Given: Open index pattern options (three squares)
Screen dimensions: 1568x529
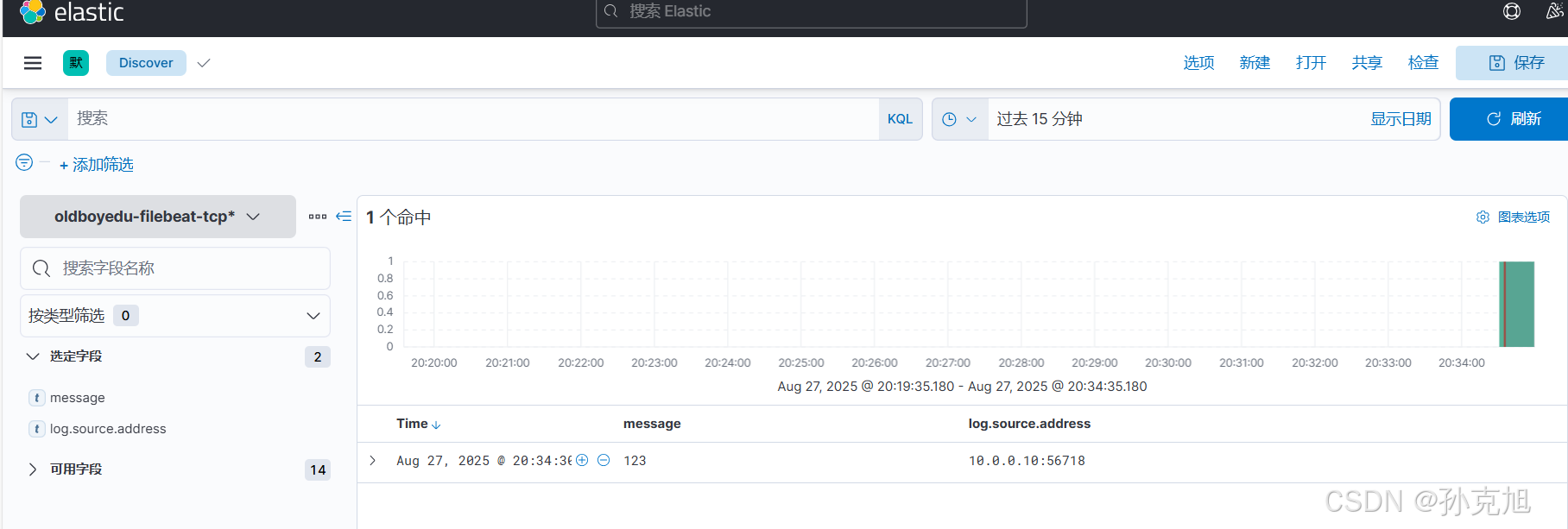Looking at the screenshot, I should pos(318,217).
